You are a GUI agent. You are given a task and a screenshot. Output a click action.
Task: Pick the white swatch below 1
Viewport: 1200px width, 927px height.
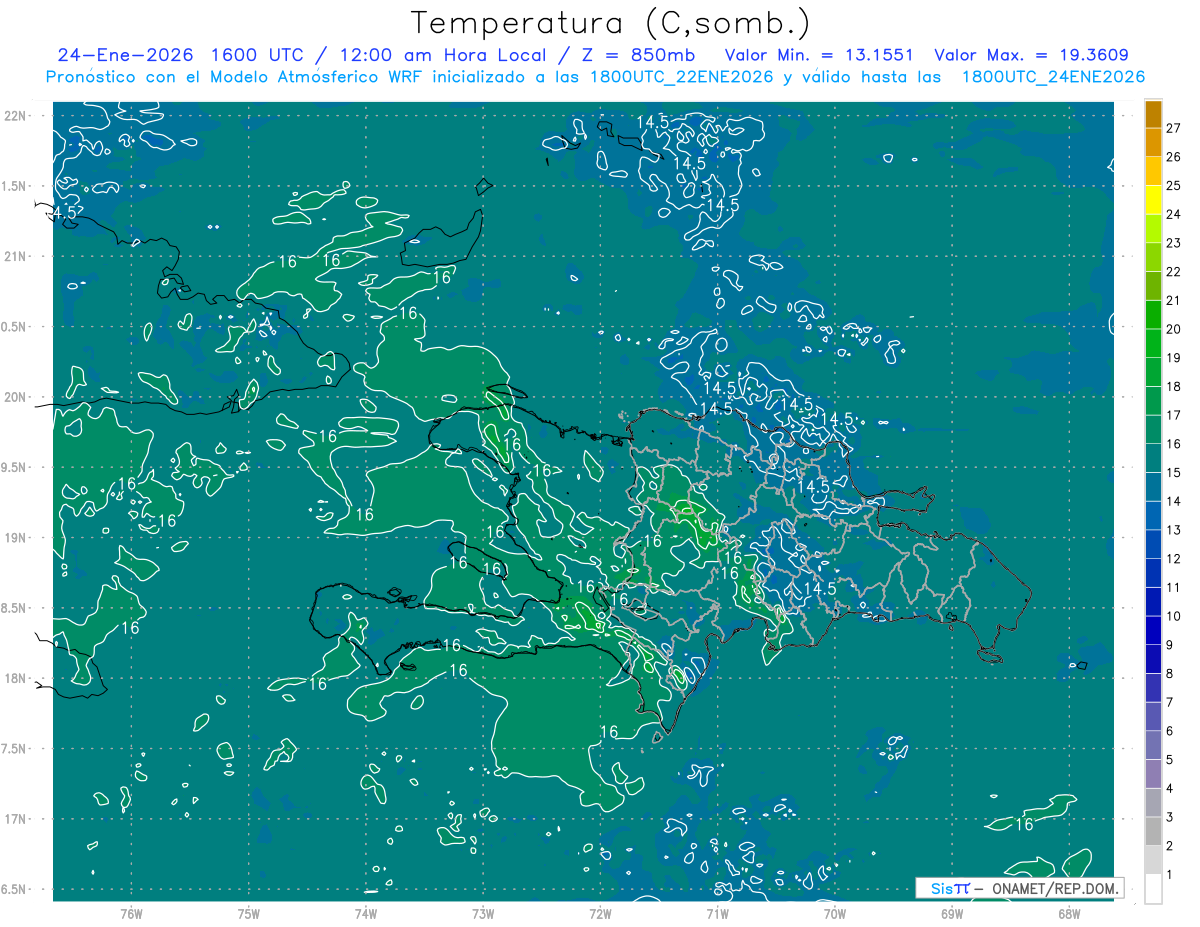[x=1153, y=889]
